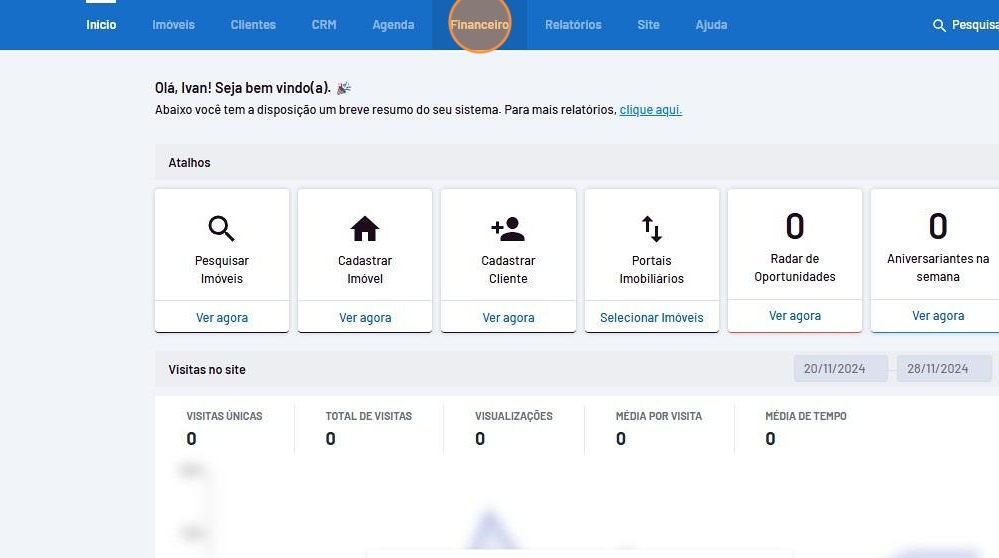Open the end date field 28/11/2024
Image resolution: width=999 pixels, height=558 pixels.
(x=943, y=369)
